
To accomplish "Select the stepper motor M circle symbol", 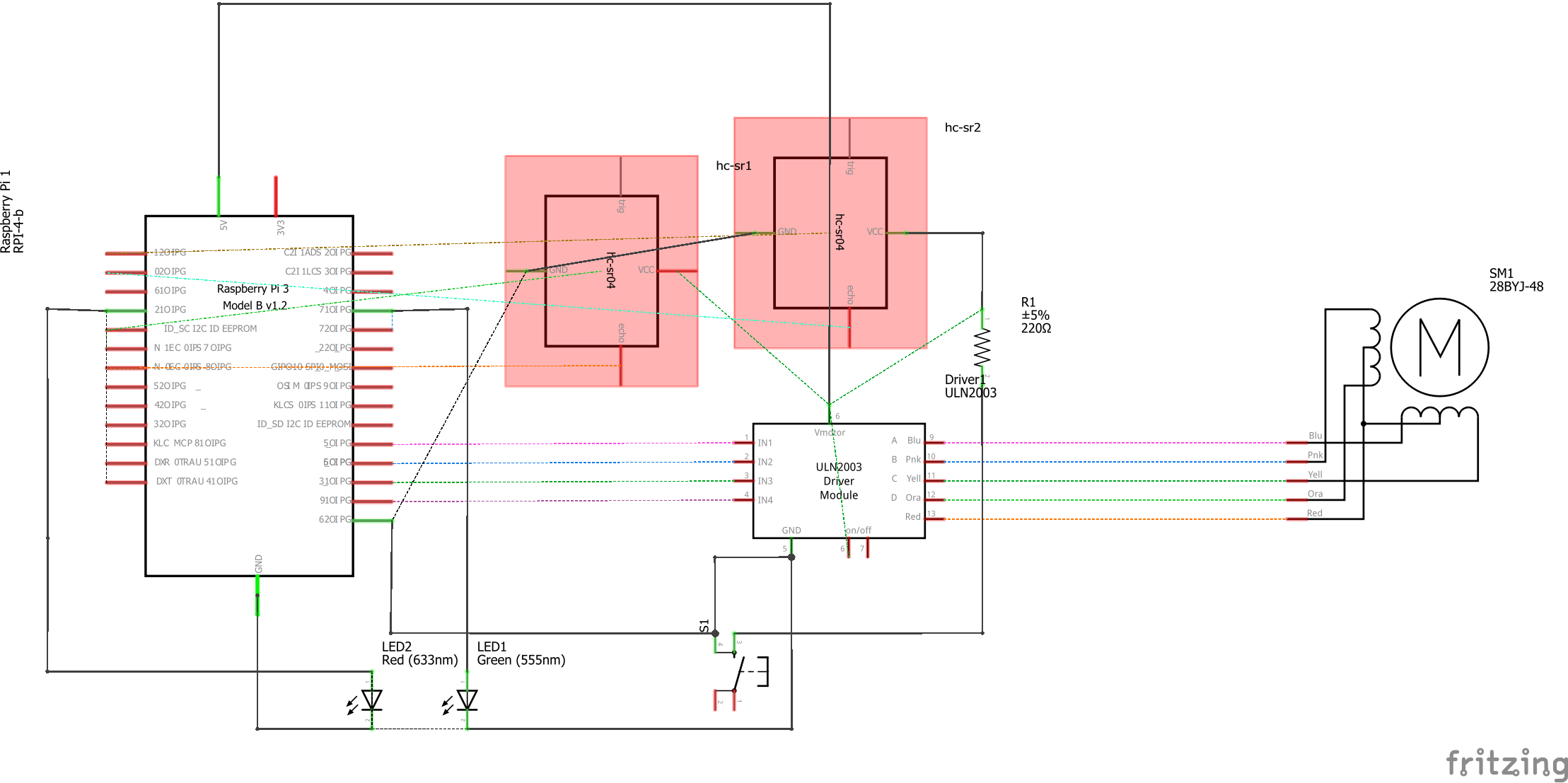I will click(1439, 347).
